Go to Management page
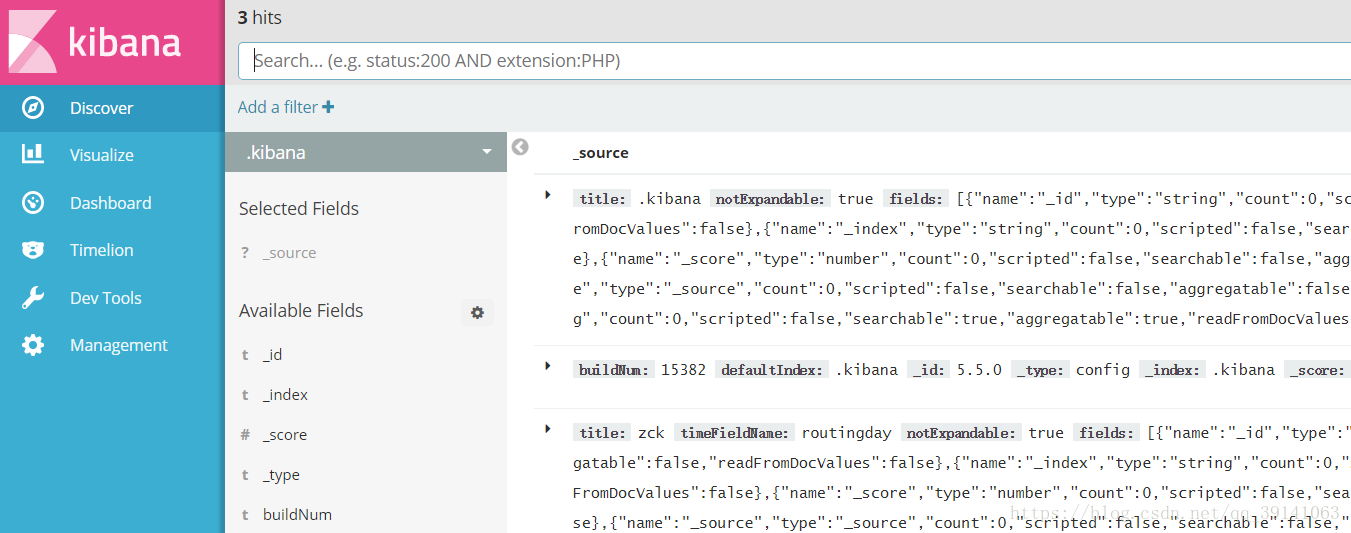1351x533 pixels. [x=112, y=345]
